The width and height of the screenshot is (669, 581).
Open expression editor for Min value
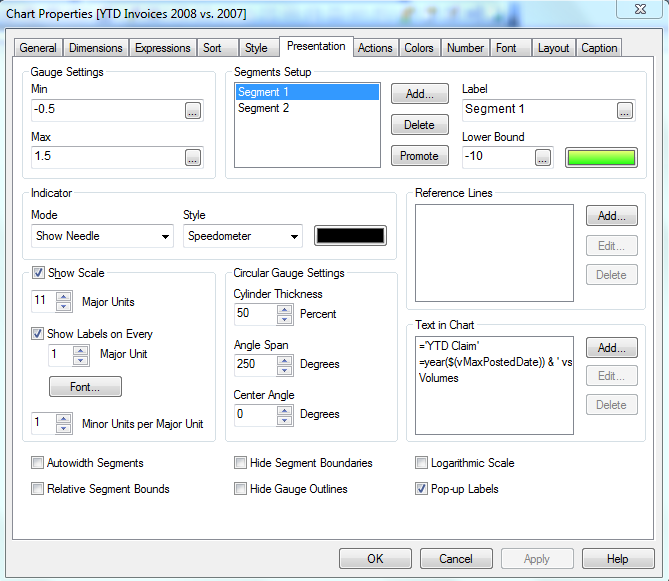[x=193, y=110]
